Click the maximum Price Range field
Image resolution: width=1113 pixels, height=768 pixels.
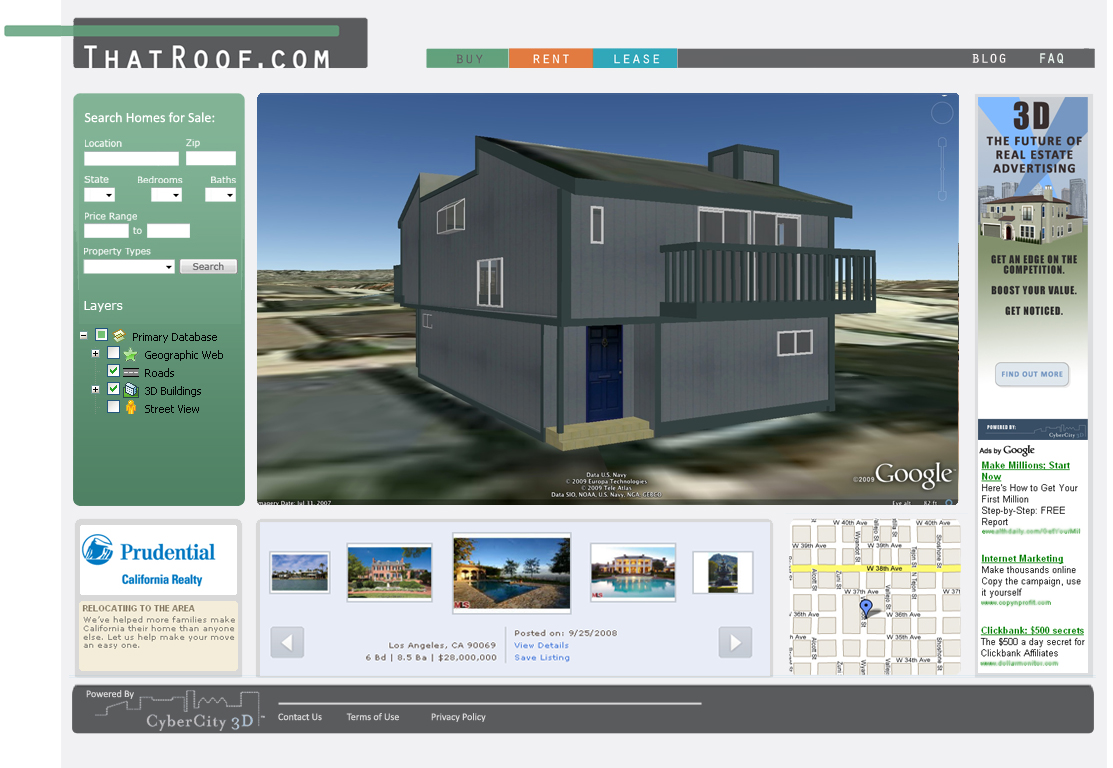pos(168,231)
